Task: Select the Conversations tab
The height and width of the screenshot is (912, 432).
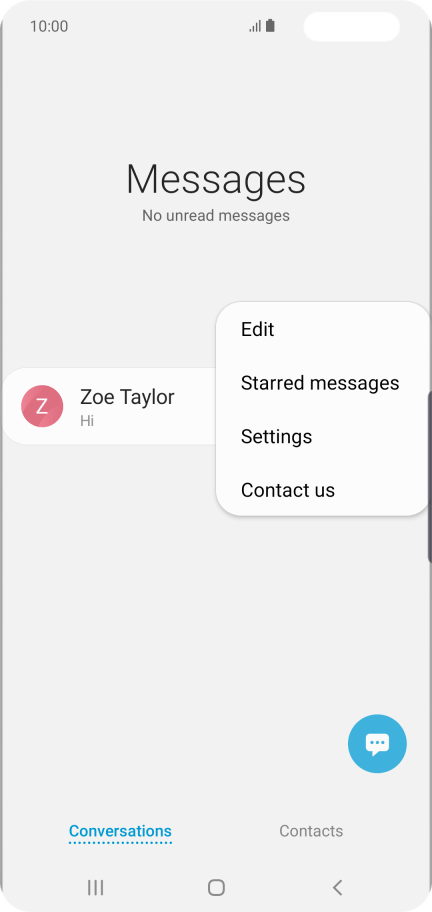Action: click(x=120, y=831)
